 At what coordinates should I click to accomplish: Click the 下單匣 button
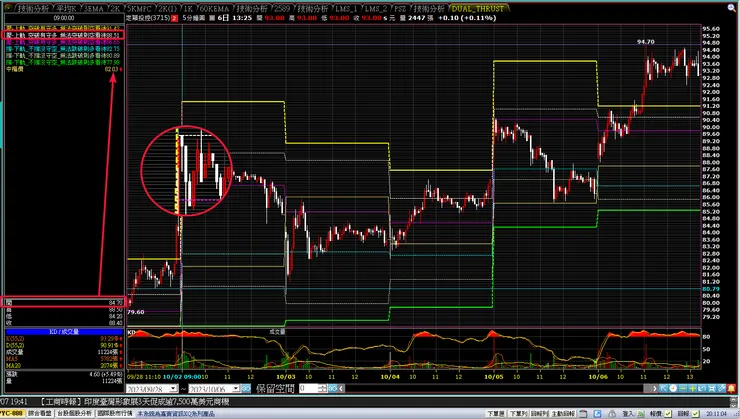pyautogui.click(x=496, y=414)
